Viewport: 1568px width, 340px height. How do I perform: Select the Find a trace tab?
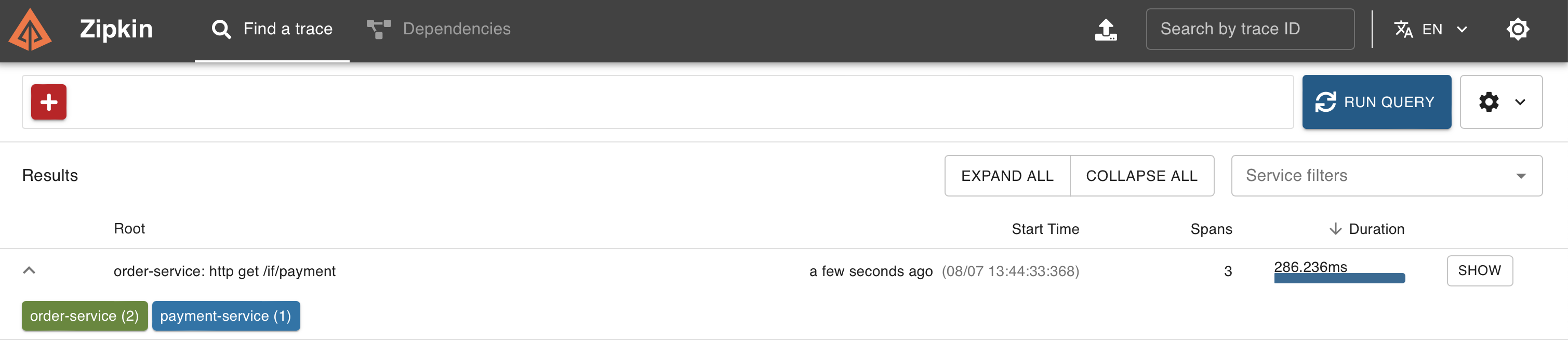272,29
